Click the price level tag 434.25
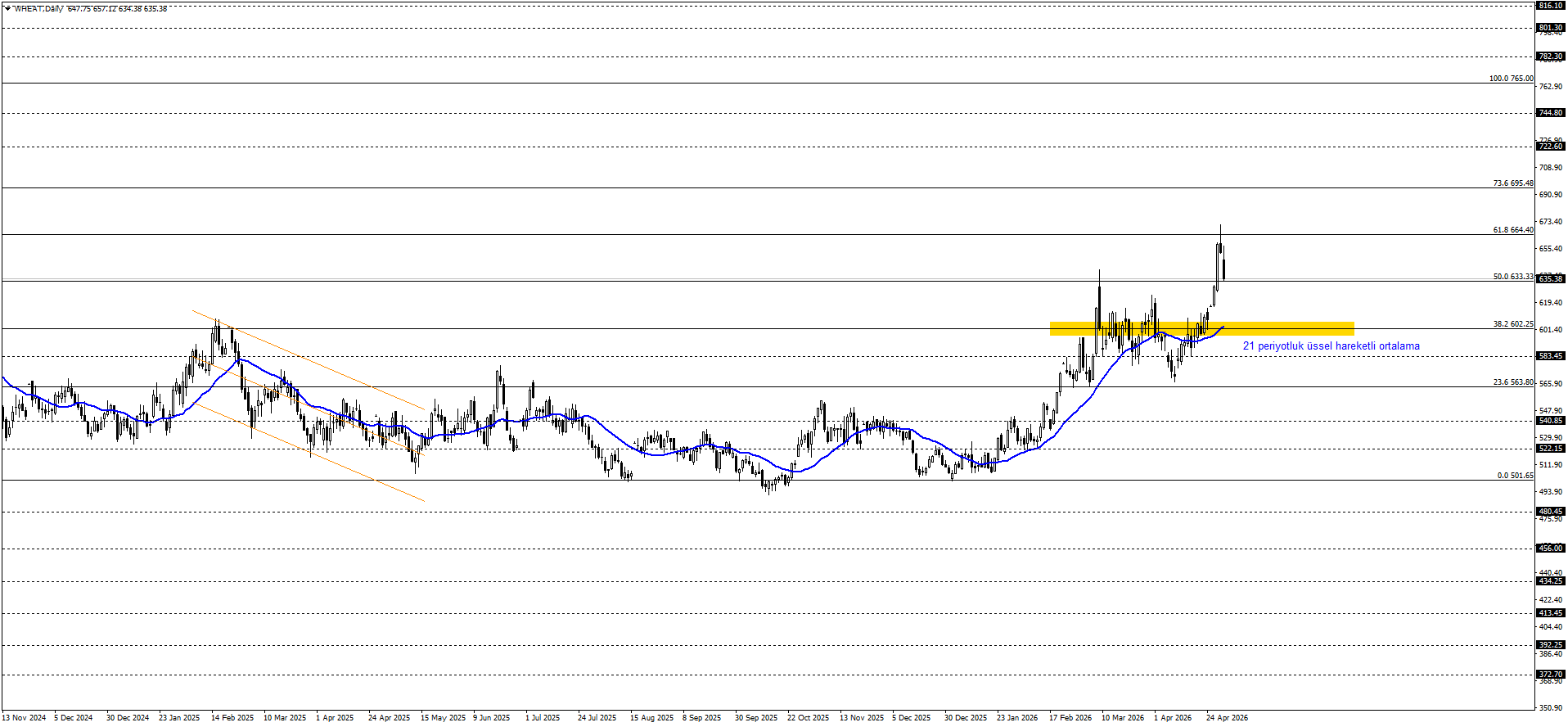 click(x=1551, y=581)
